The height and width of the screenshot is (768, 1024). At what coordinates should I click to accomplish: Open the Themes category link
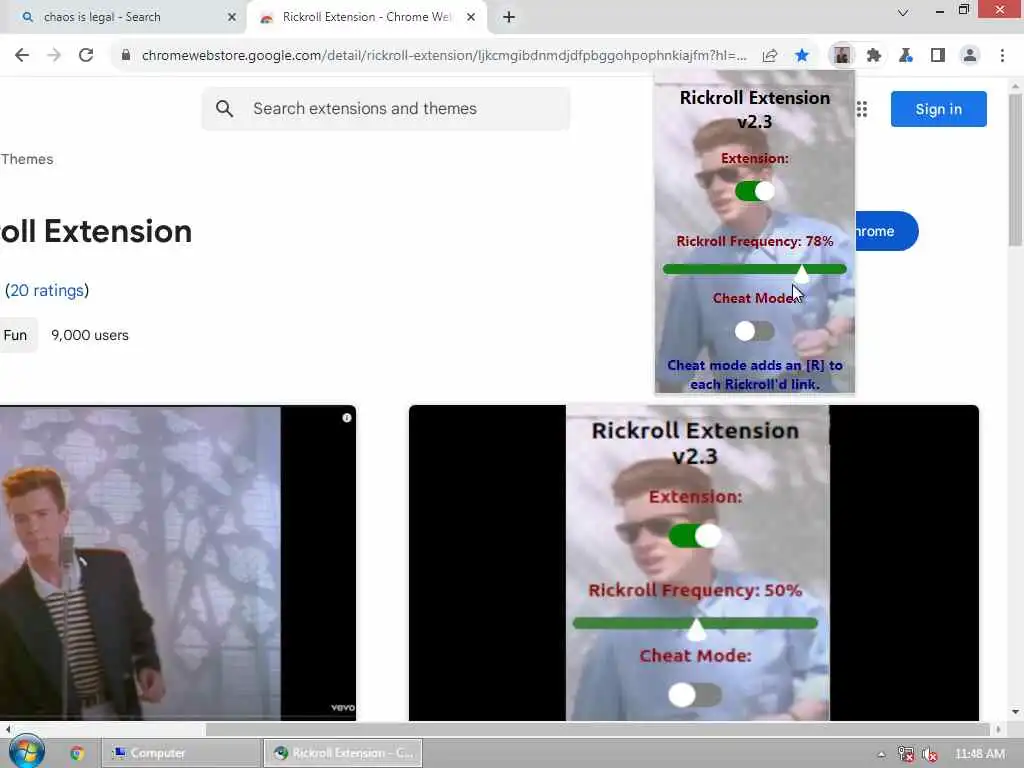point(27,159)
